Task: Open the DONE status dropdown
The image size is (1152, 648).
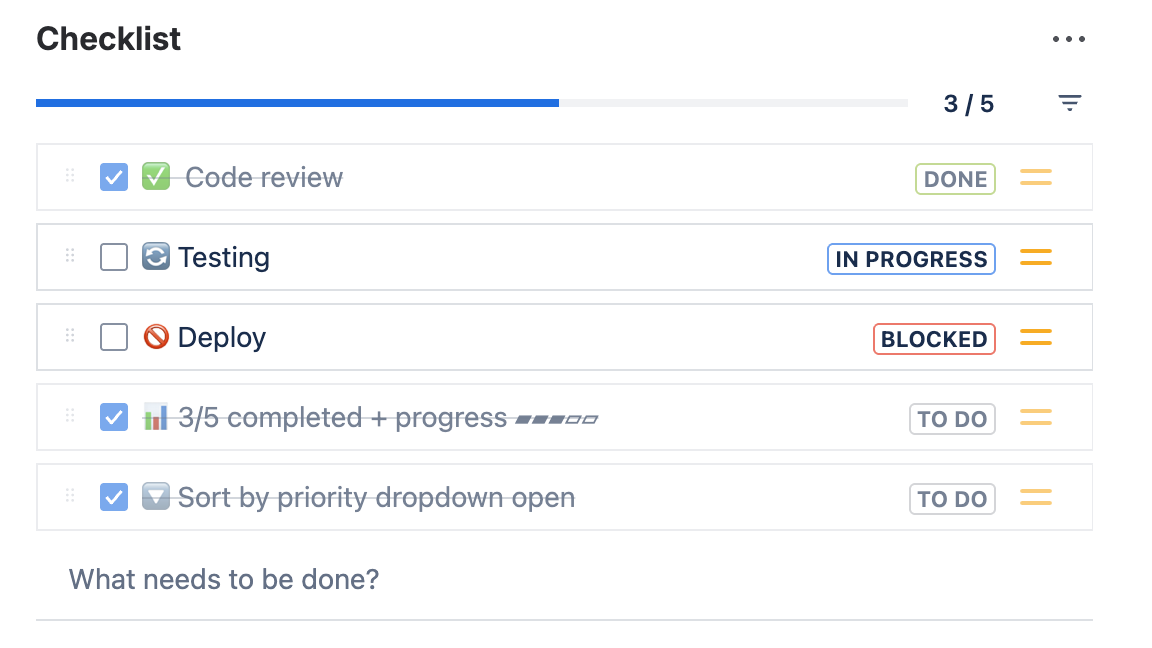Action: click(955, 179)
